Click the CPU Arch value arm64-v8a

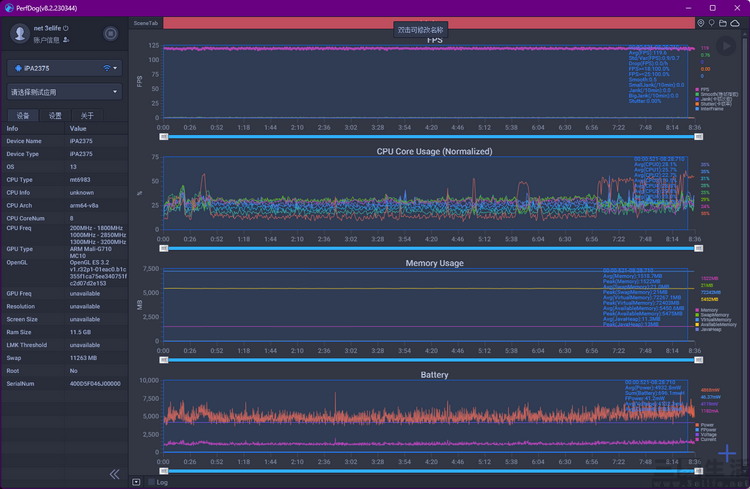coord(84,205)
